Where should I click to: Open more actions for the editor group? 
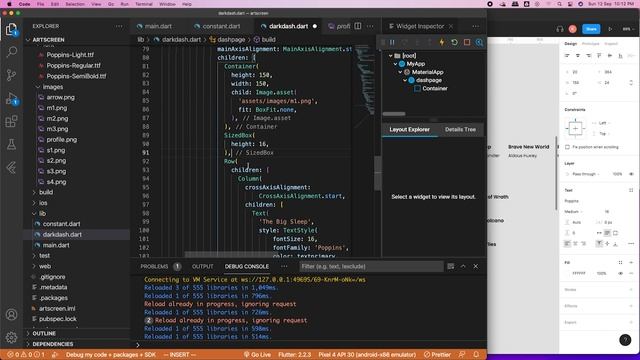[370, 26]
